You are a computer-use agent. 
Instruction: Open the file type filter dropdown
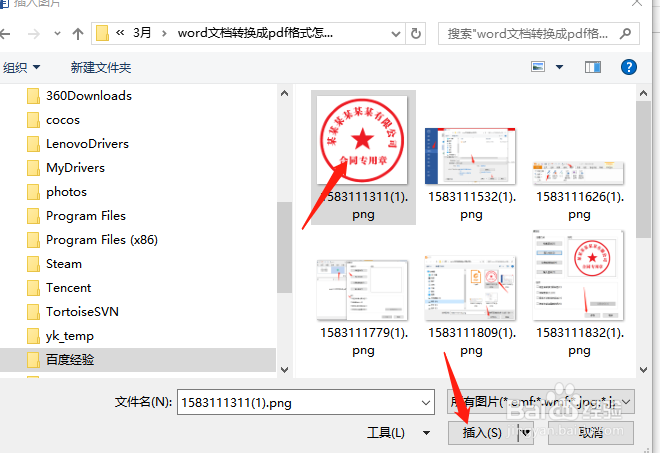point(541,402)
